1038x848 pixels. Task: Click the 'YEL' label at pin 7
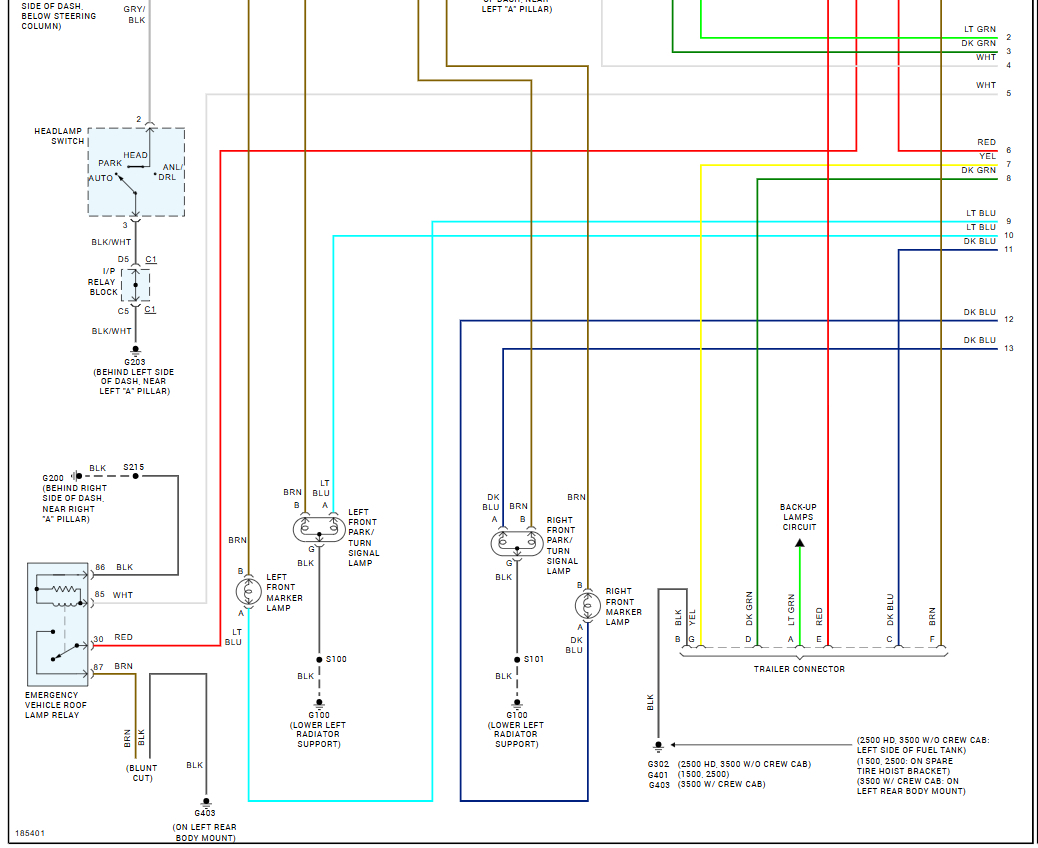[988, 156]
